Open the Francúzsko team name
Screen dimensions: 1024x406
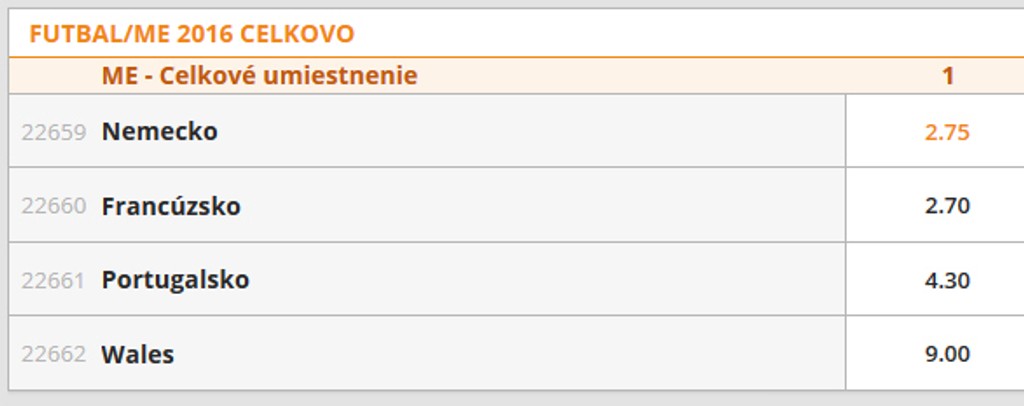pyautogui.click(x=171, y=206)
